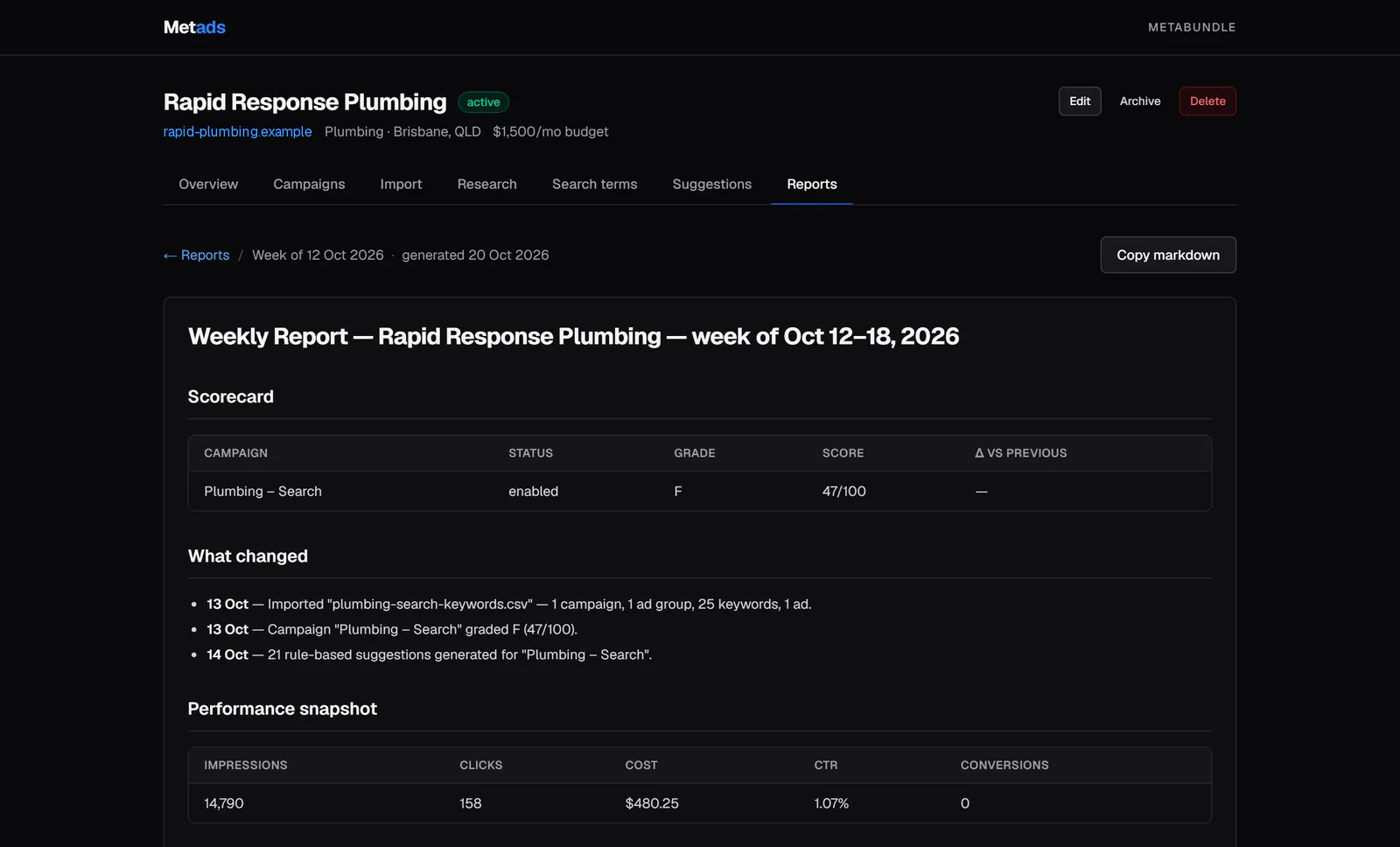The width and height of the screenshot is (1400, 847).
Task: Go back via the Reports breadcrumb link
Action: pyautogui.click(x=196, y=255)
